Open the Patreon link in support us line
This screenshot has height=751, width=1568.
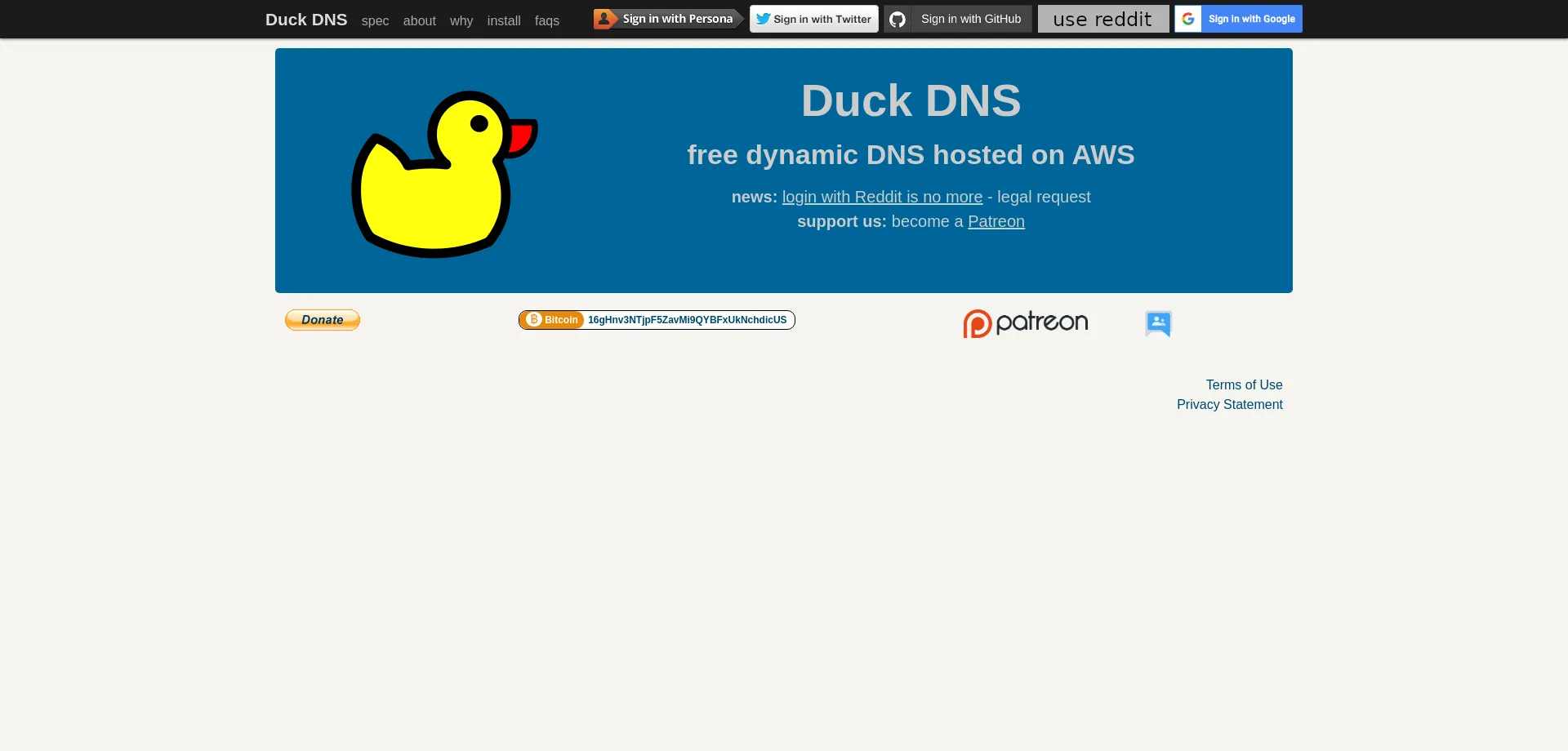(x=996, y=221)
